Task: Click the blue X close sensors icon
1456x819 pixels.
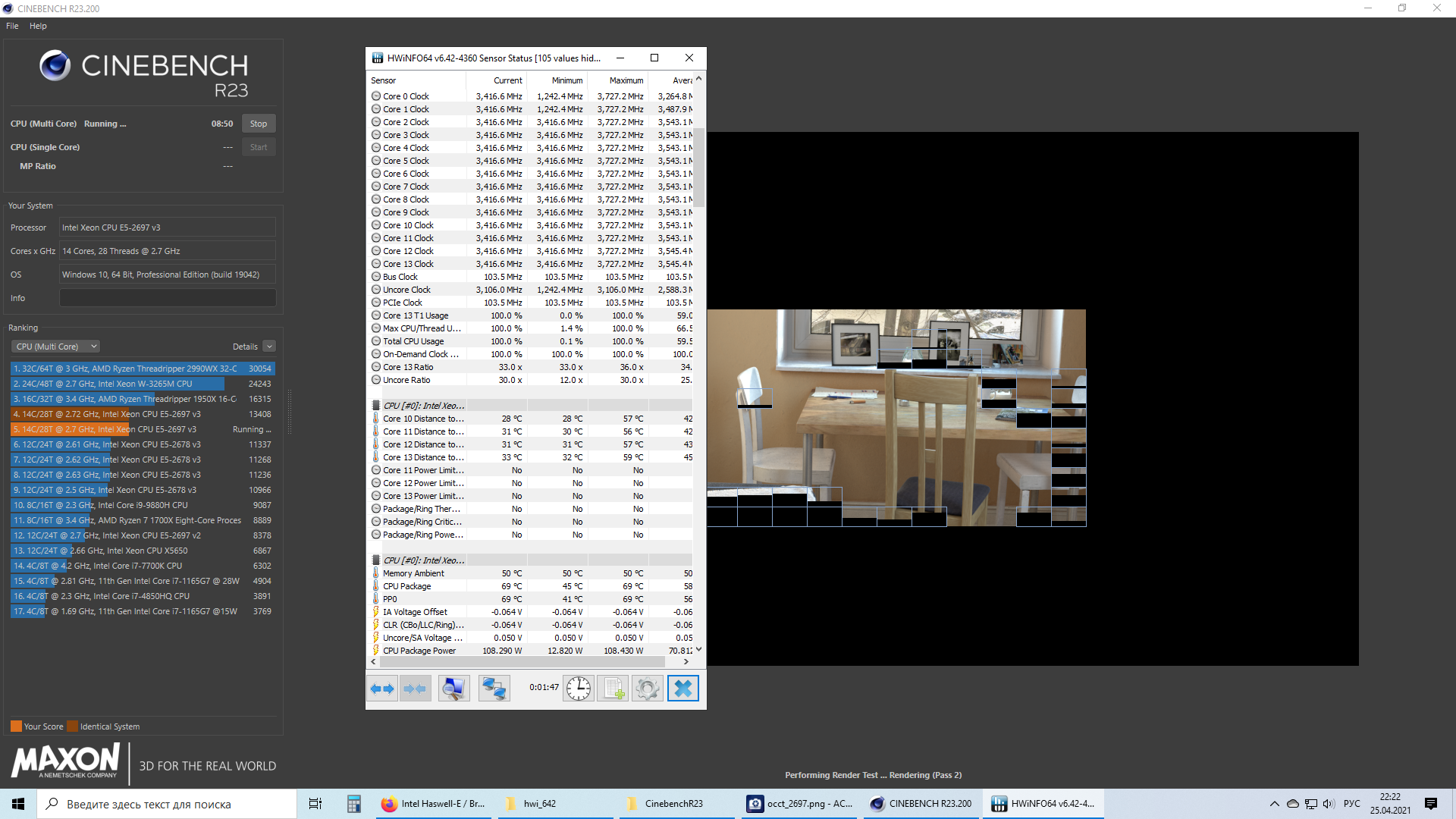Action: (x=682, y=689)
